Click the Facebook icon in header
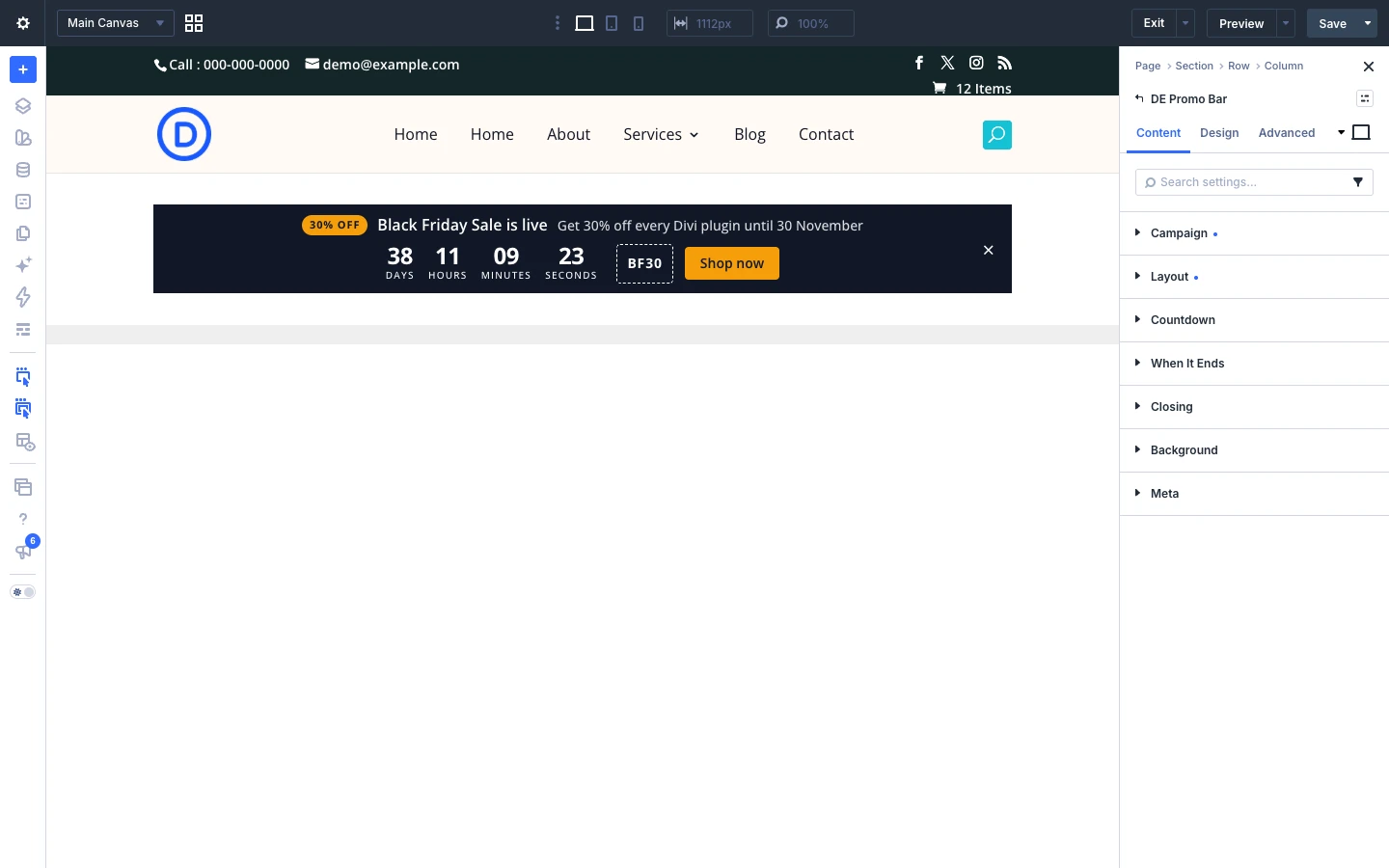The width and height of the screenshot is (1389, 868). tap(919, 63)
